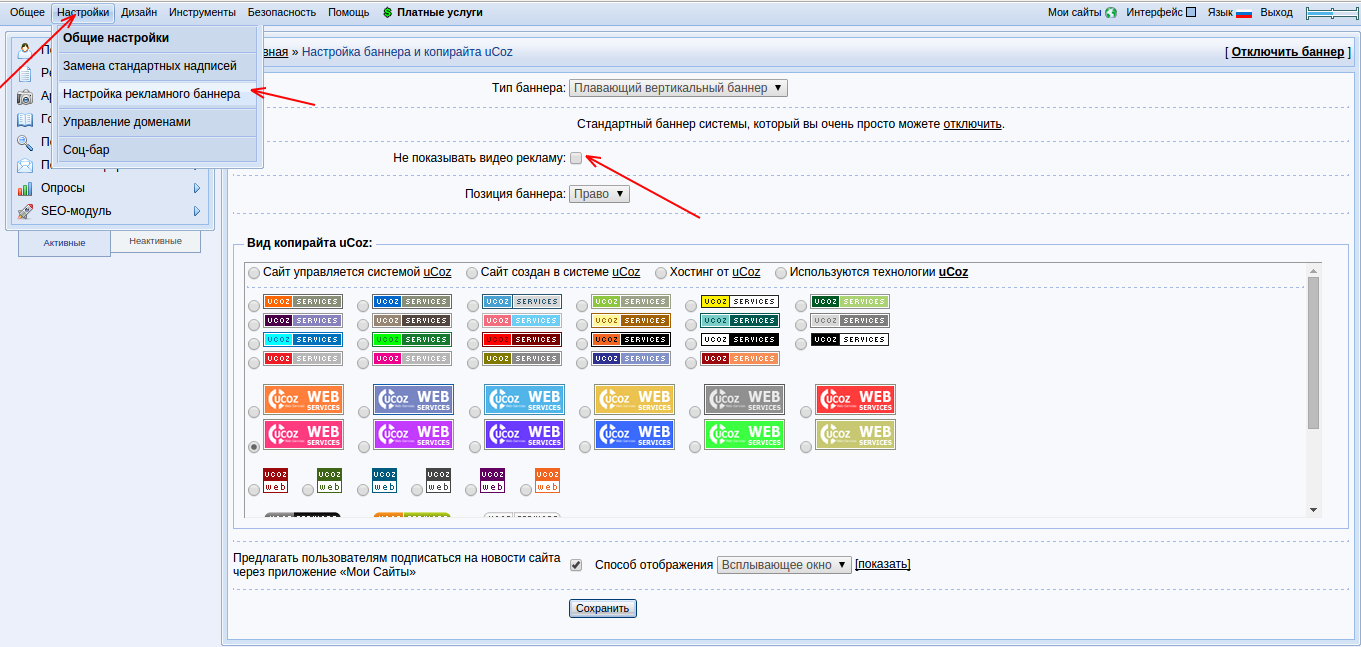Open the Способ отображения dropdown
This screenshot has width=1361, height=647.
(784, 565)
